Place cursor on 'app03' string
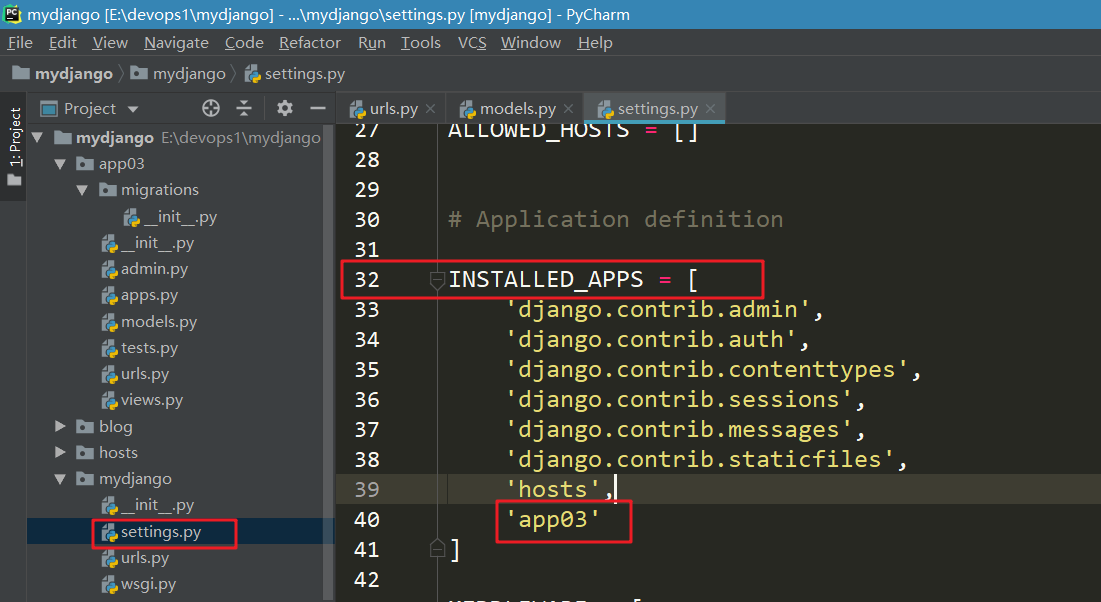The width and height of the screenshot is (1101, 602). click(553, 520)
